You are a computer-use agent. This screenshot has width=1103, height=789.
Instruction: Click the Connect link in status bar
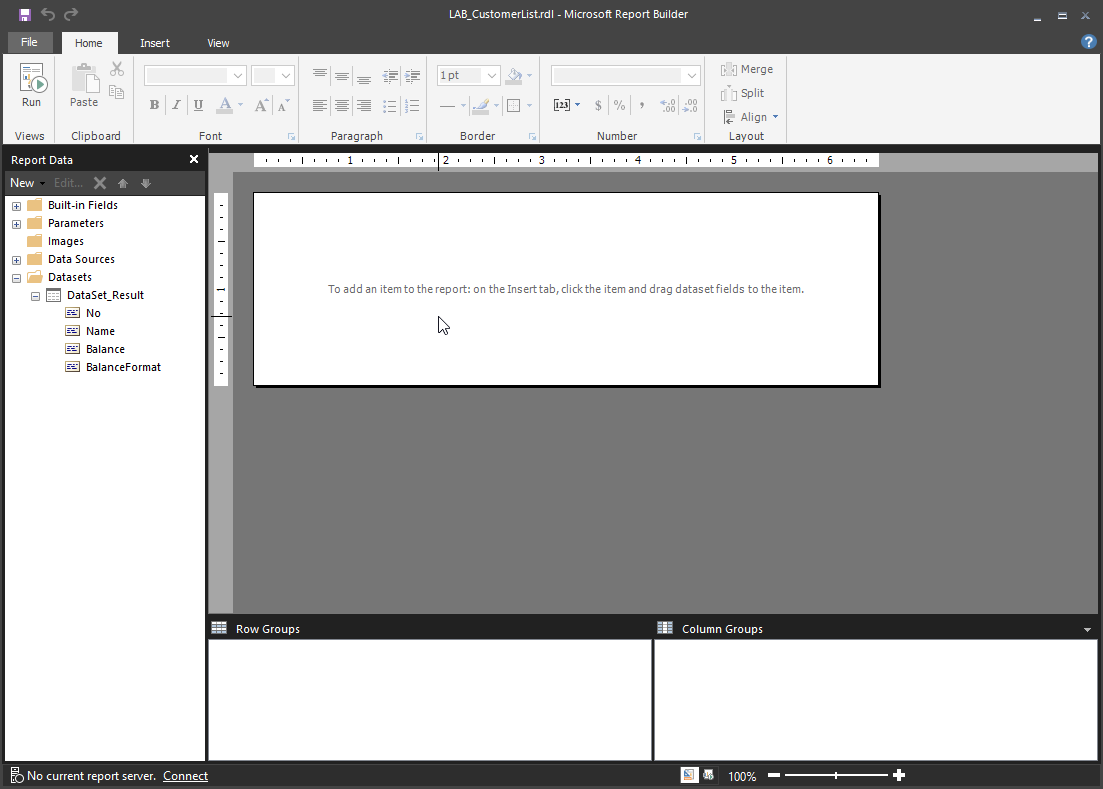tap(186, 776)
